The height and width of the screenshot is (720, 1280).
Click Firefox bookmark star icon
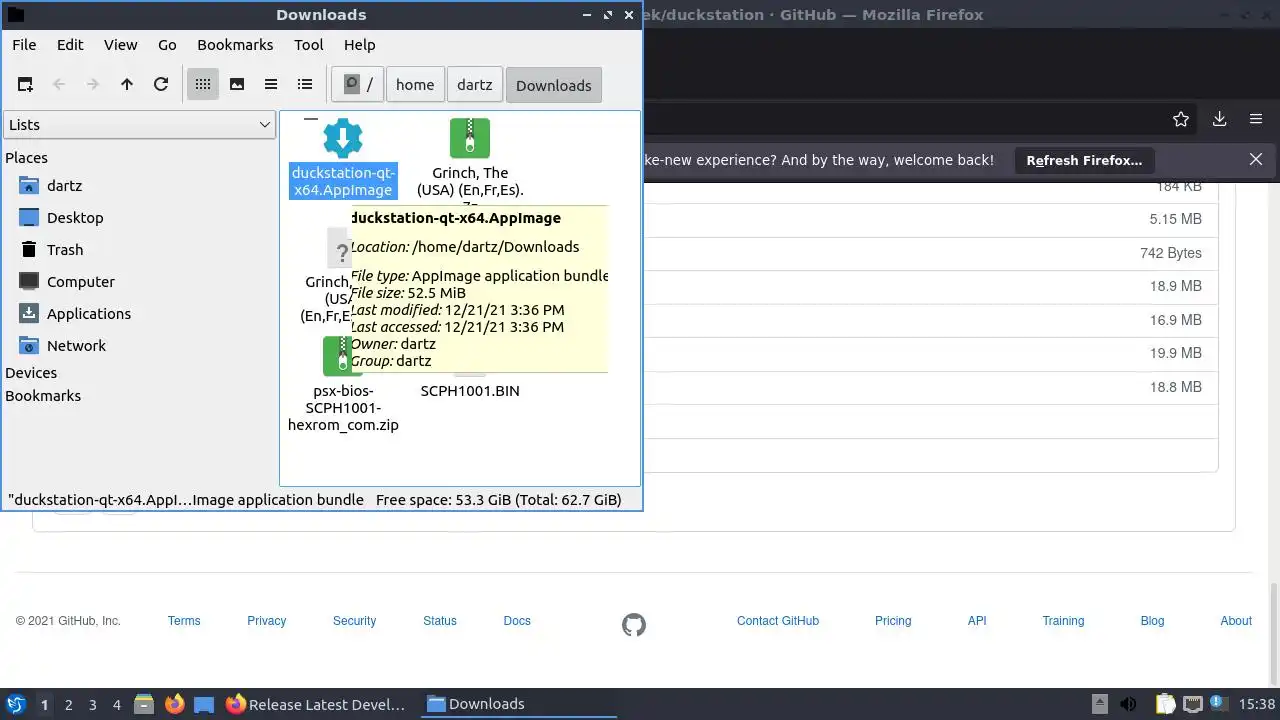tap(1181, 119)
